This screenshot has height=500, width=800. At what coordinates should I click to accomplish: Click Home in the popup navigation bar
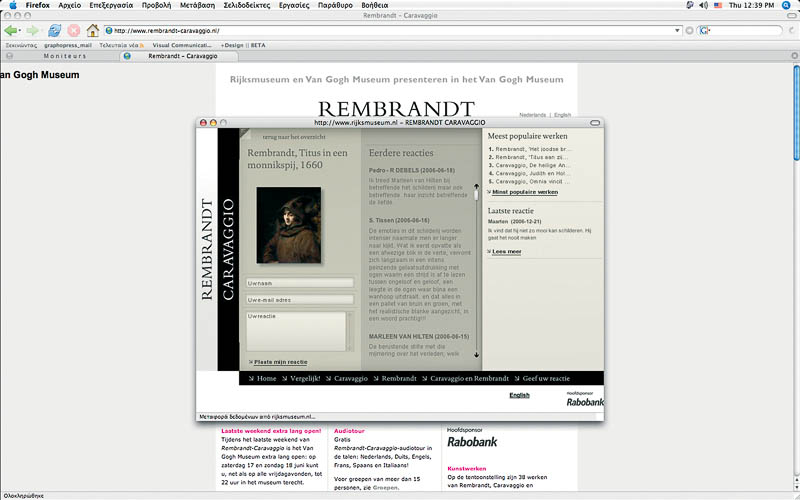coord(266,379)
